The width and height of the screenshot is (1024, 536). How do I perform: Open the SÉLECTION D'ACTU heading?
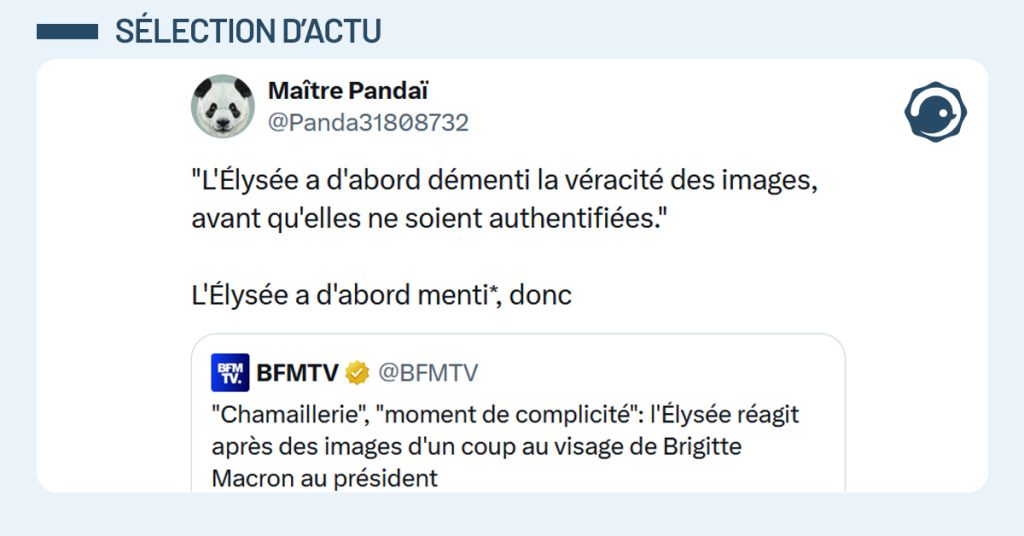tap(248, 32)
